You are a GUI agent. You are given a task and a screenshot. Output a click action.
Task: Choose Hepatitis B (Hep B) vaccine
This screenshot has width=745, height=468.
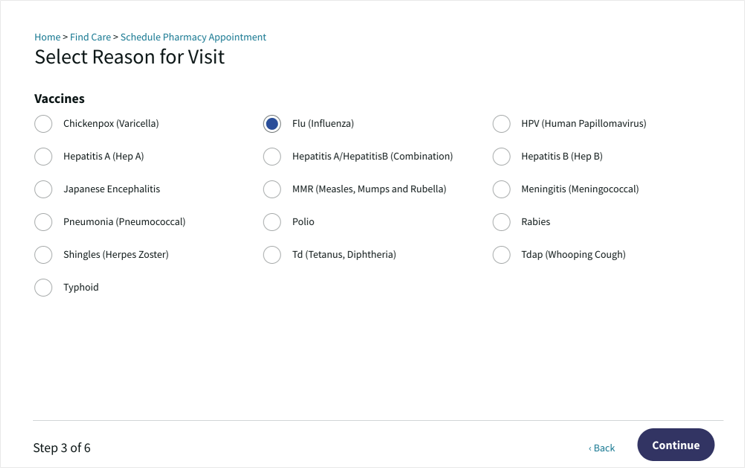click(x=502, y=157)
